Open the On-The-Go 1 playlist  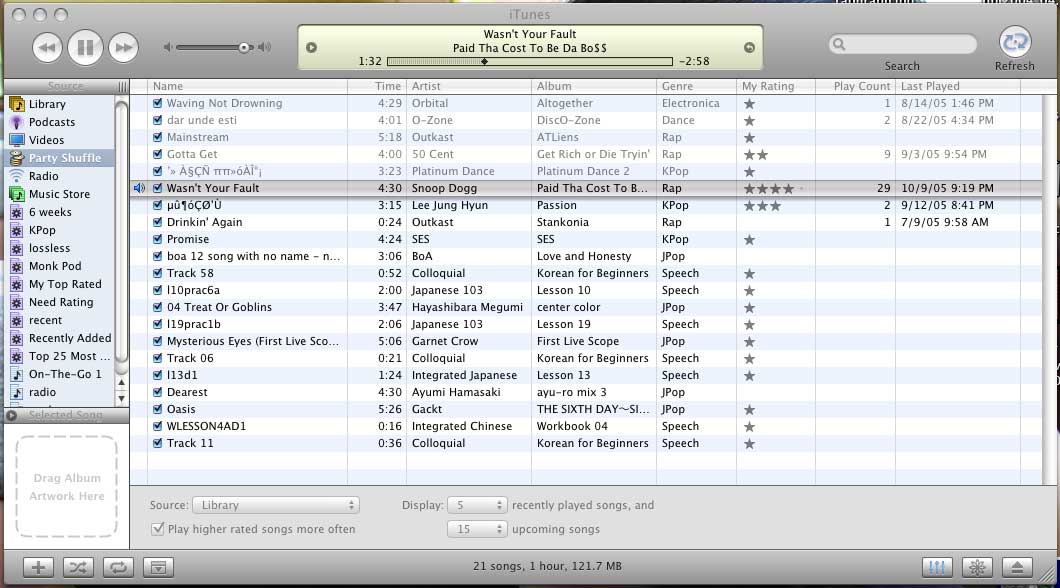tap(59, 374)
